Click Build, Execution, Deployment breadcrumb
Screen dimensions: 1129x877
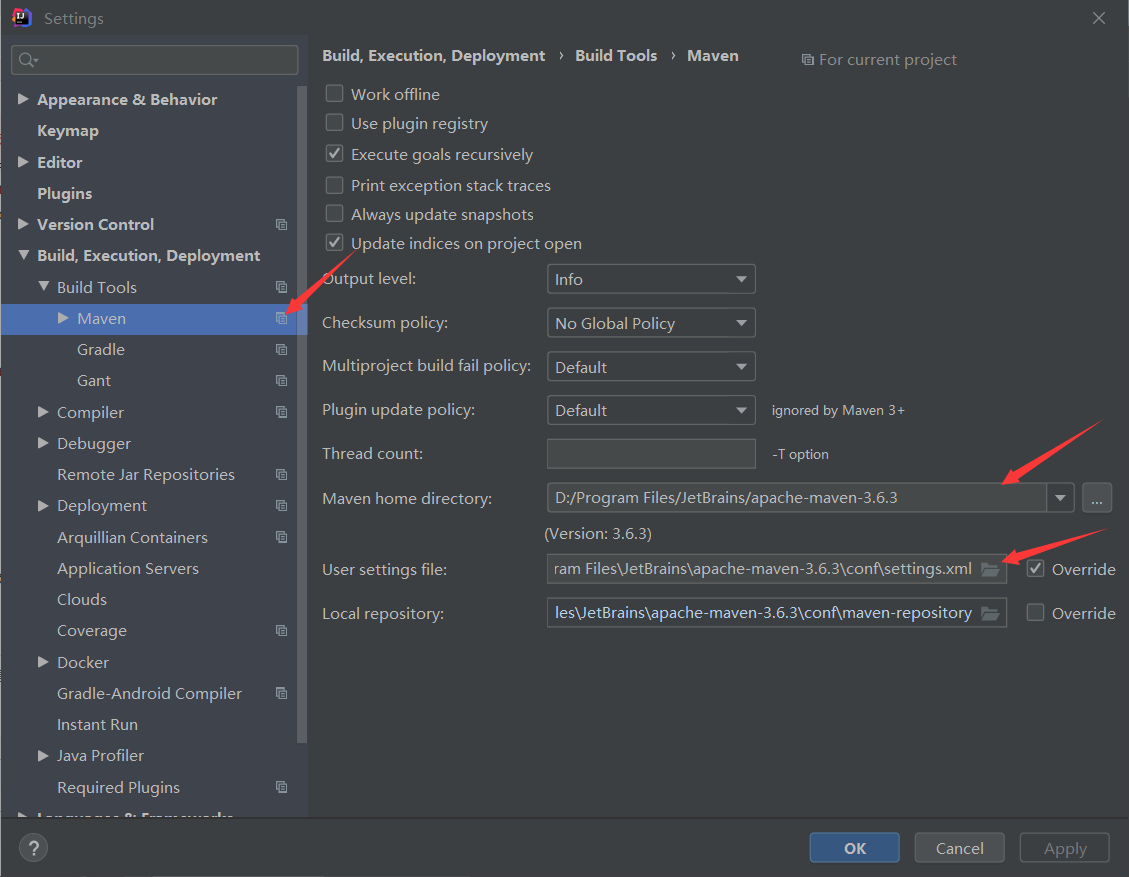(433, 55)
